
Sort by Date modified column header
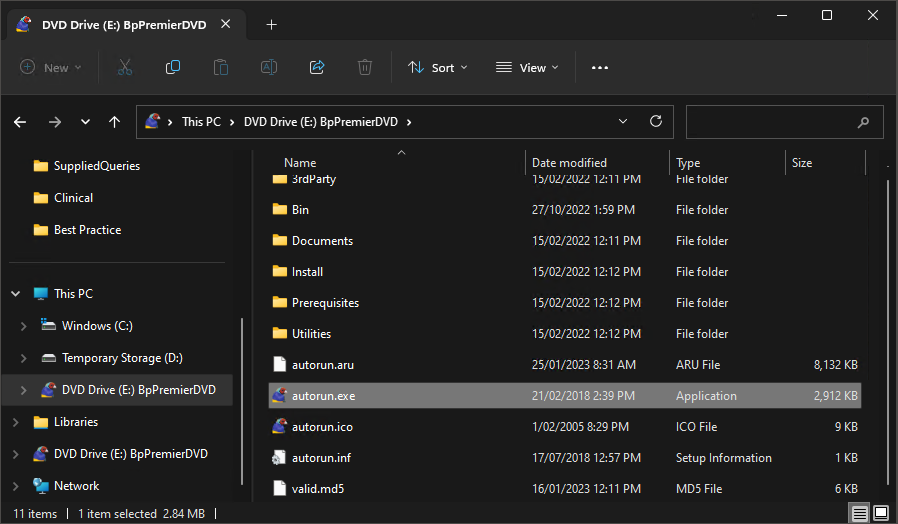tap(569, 163)
